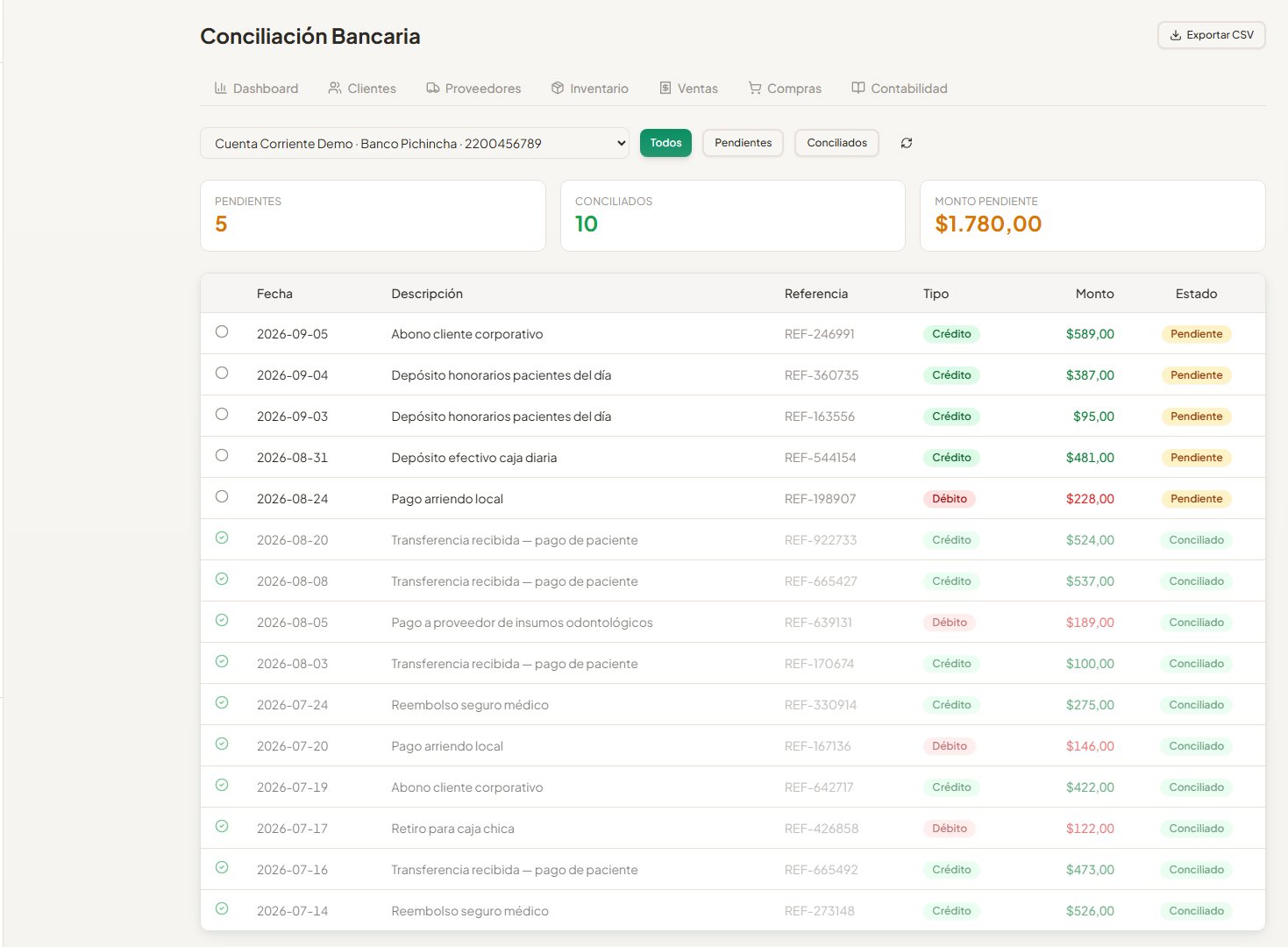Viewport: 1288px width, 947px height.
Task: Select the radio for Abono cliente corporativo REF-246991
Action: tap(222, 331)
